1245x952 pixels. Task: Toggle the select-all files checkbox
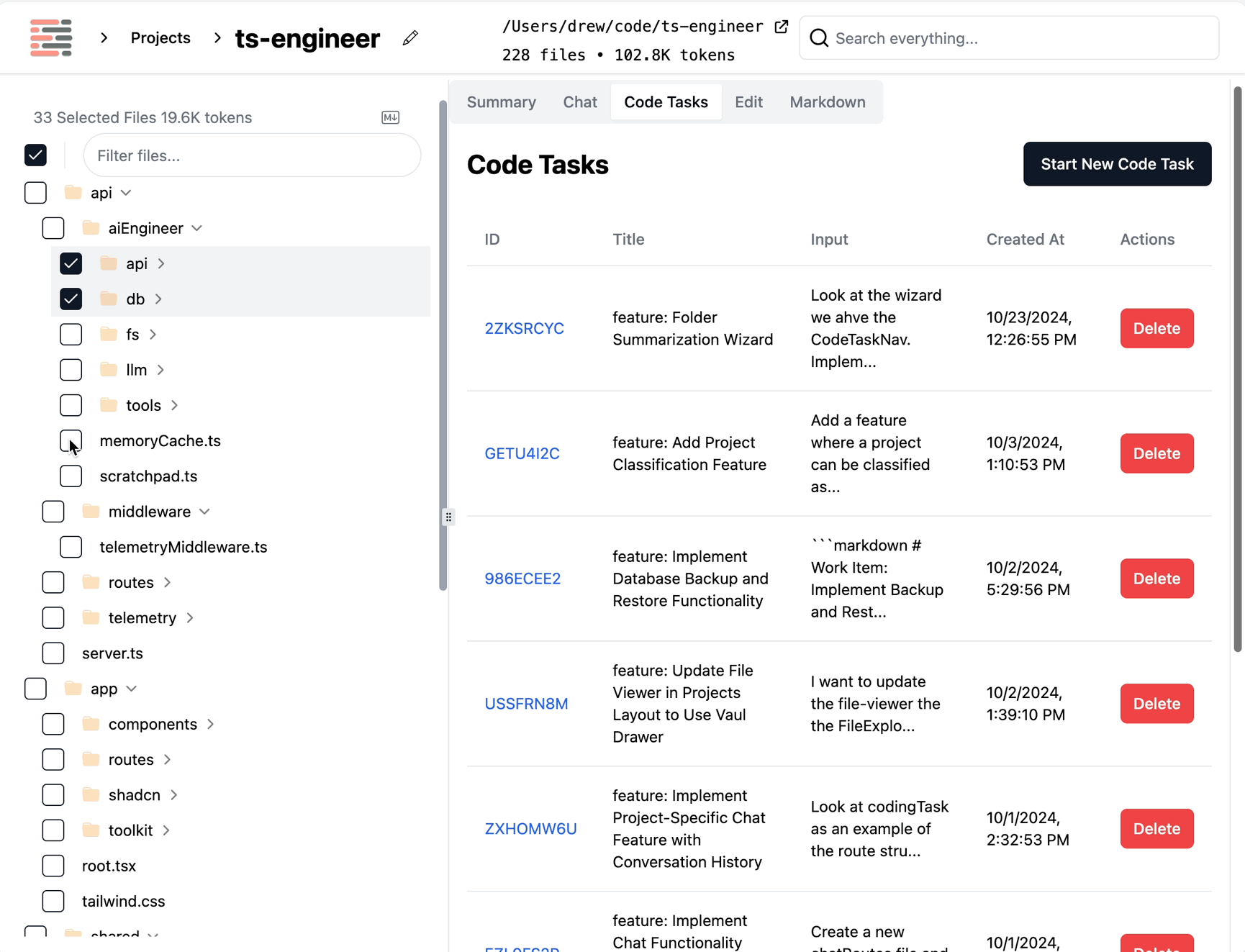coord(35,155)
